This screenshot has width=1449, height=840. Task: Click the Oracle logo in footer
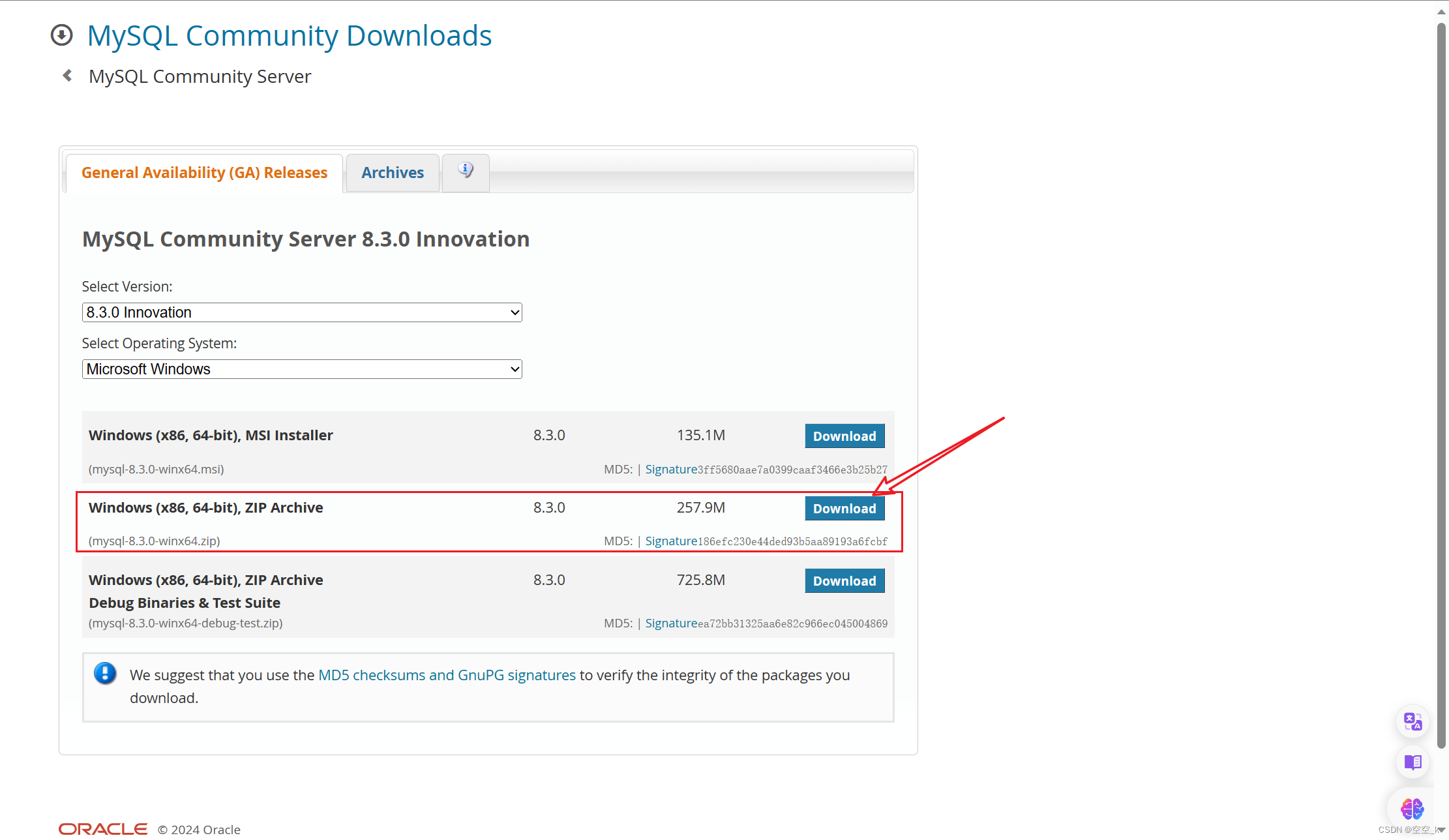(103, 829)
